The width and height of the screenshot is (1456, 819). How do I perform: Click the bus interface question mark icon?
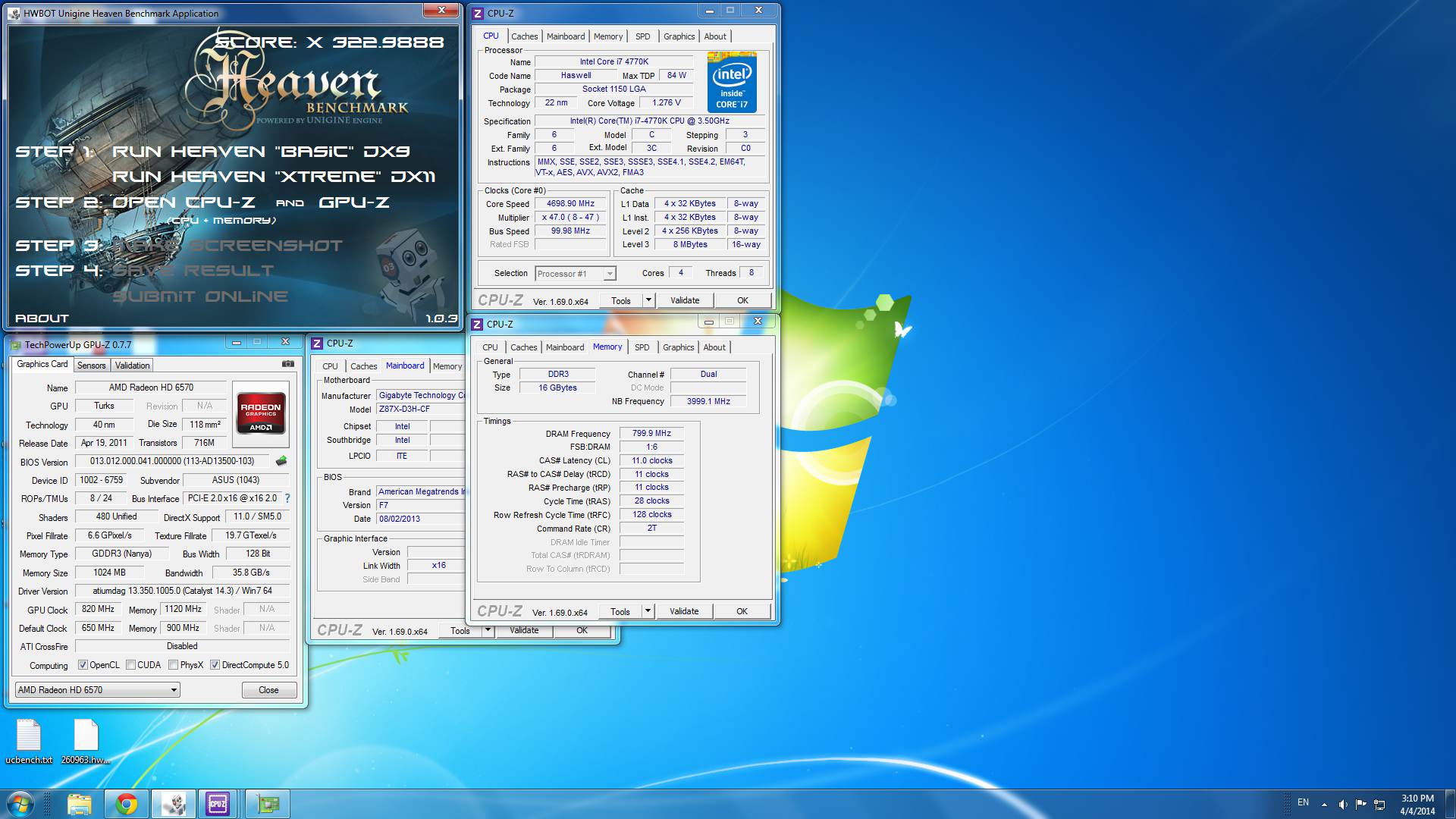coord(287,498)
